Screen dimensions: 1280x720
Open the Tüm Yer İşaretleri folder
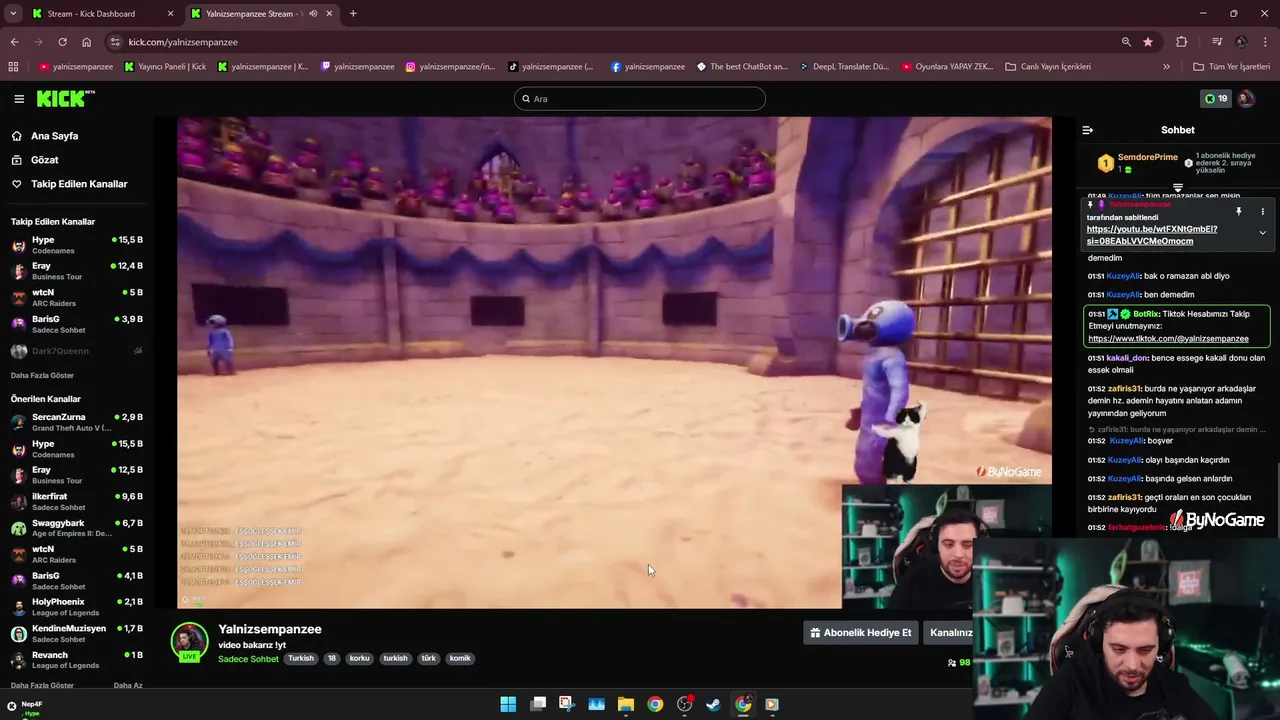tap(1231, 67)
